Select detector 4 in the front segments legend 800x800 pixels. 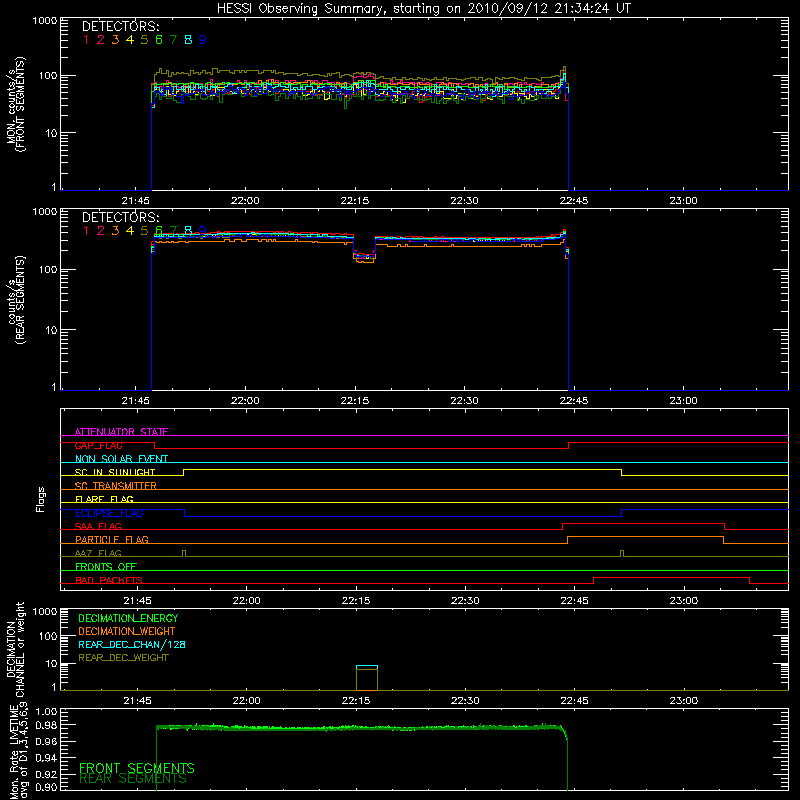tap(130, 40)
